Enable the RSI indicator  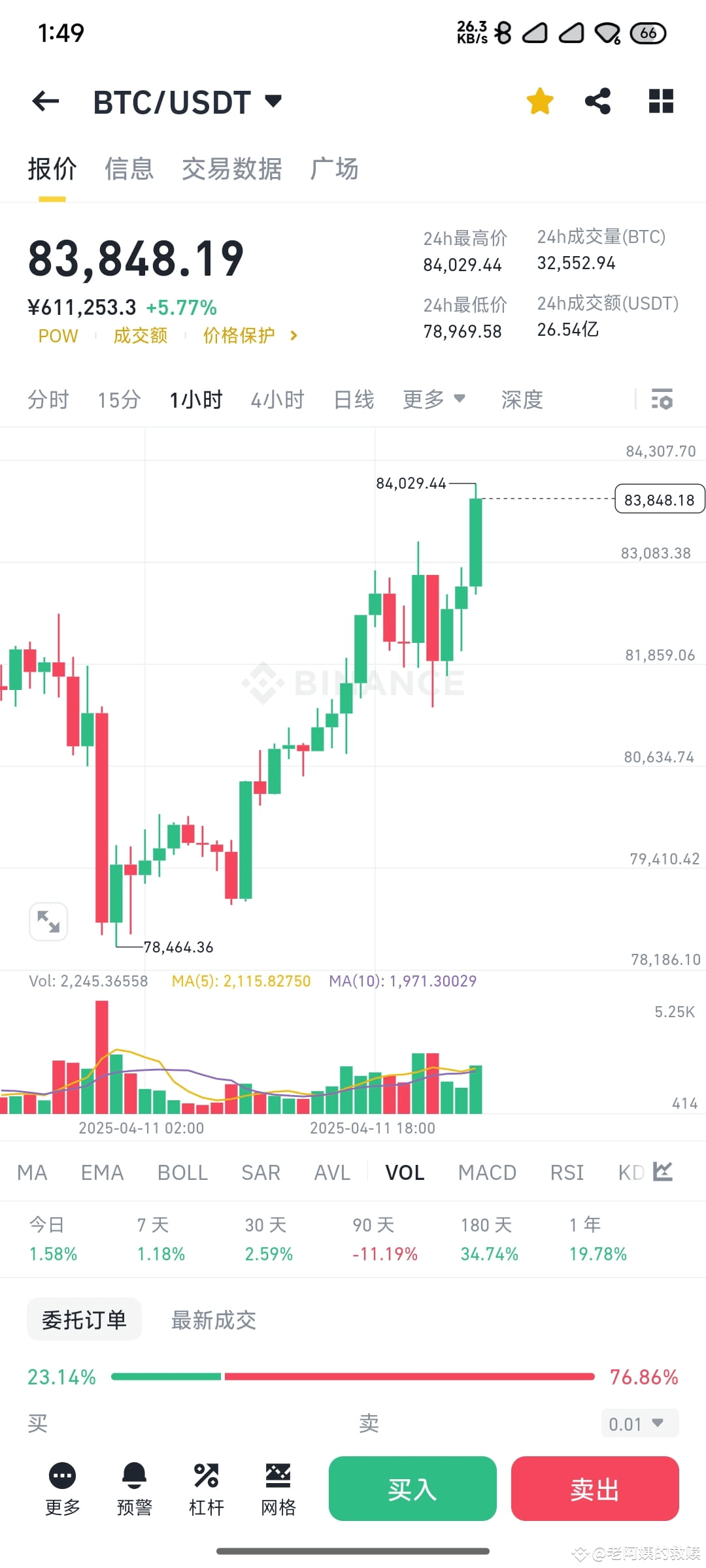566,1171
